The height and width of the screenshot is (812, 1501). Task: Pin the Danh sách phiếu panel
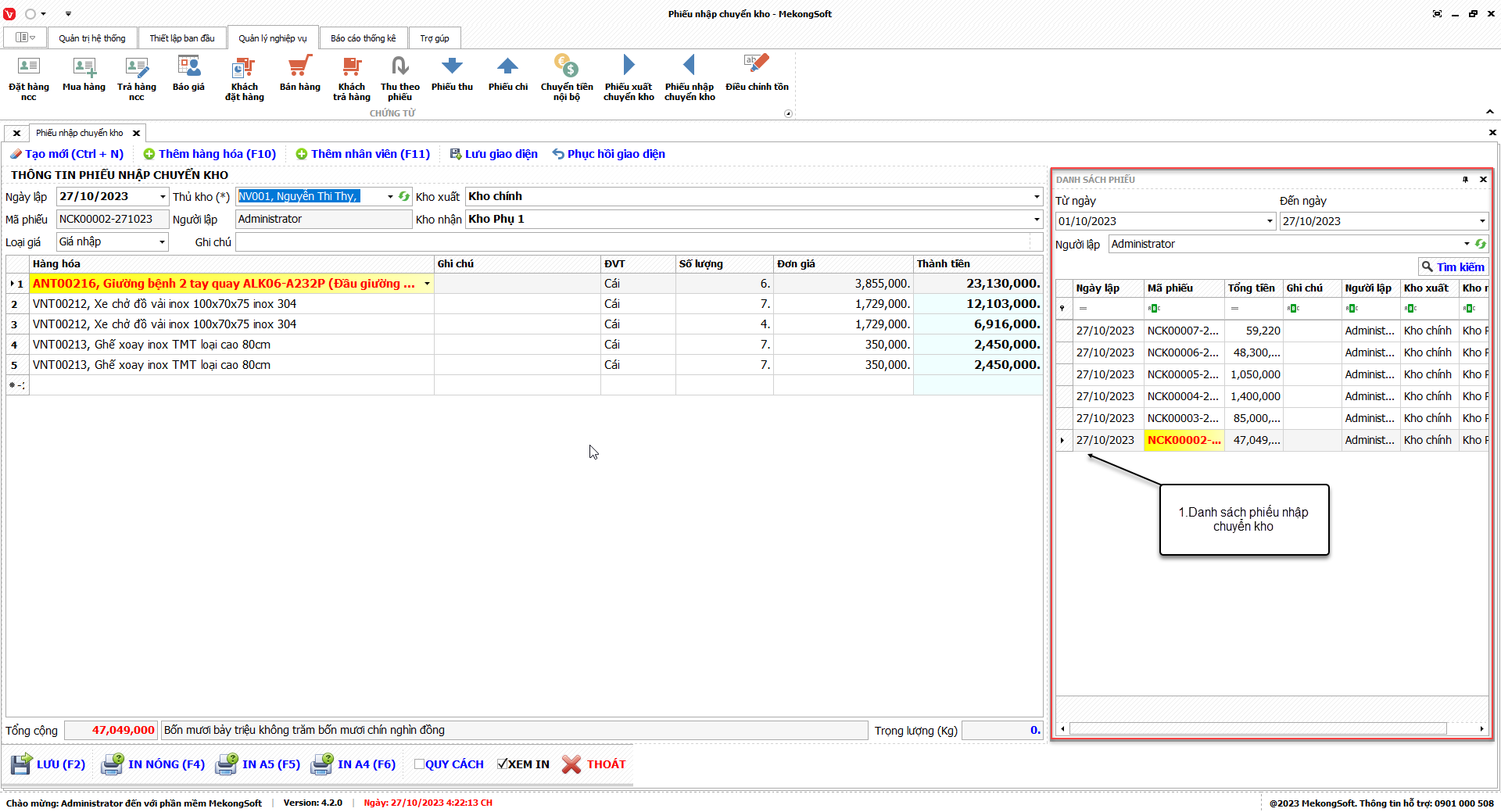1465,180
